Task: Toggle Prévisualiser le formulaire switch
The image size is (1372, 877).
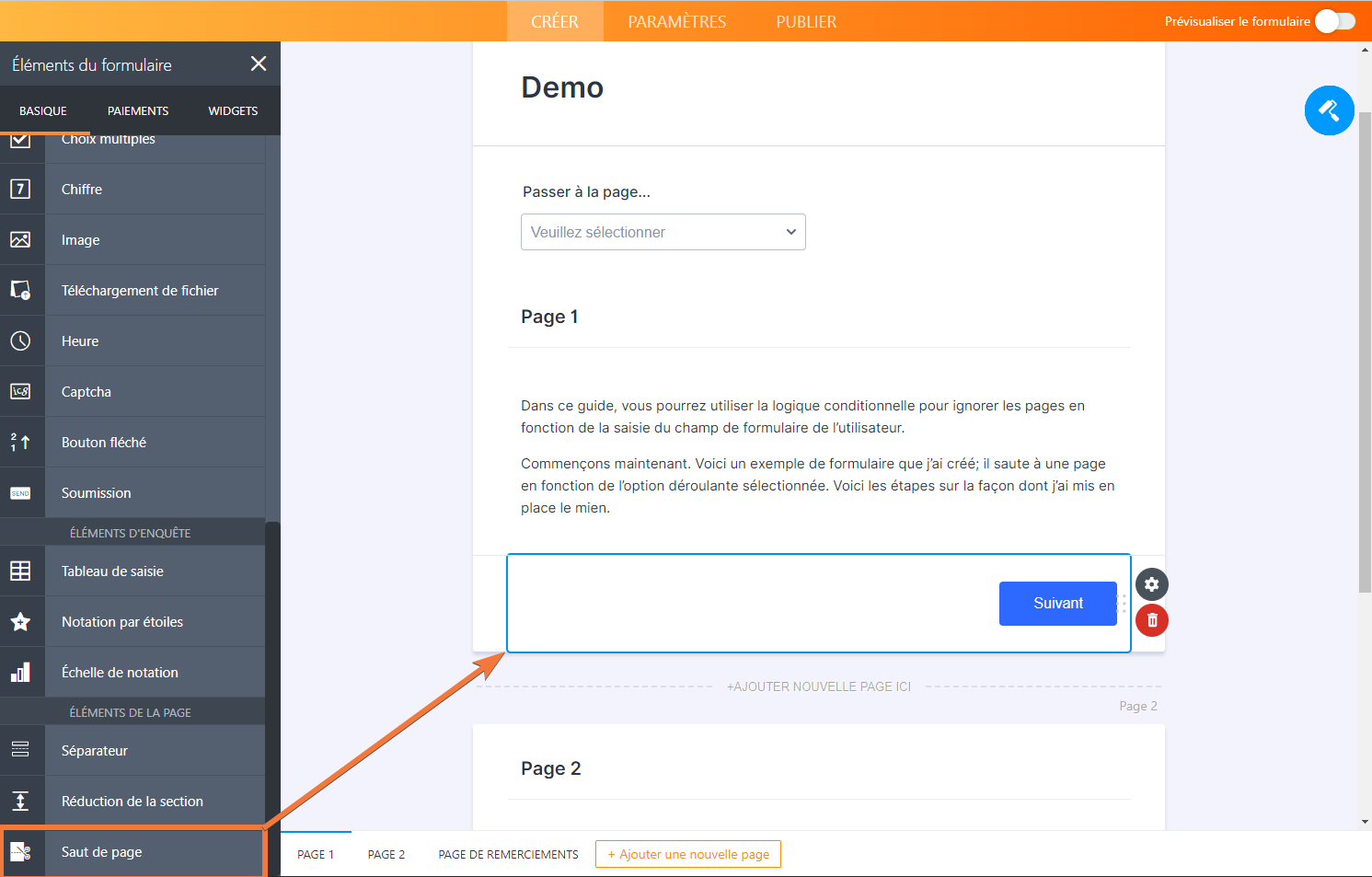Action: pyautogui.click(x=1334, y=21)
